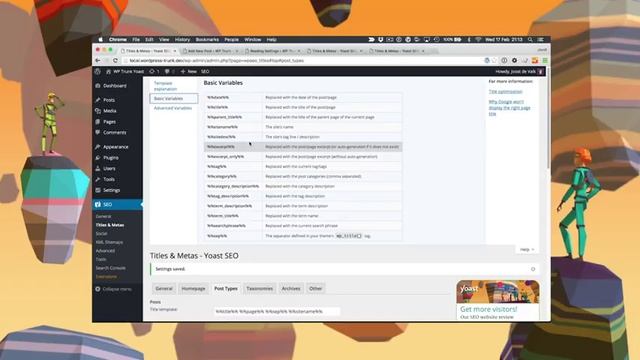Select Basic Variables help tab

[173, 98]
